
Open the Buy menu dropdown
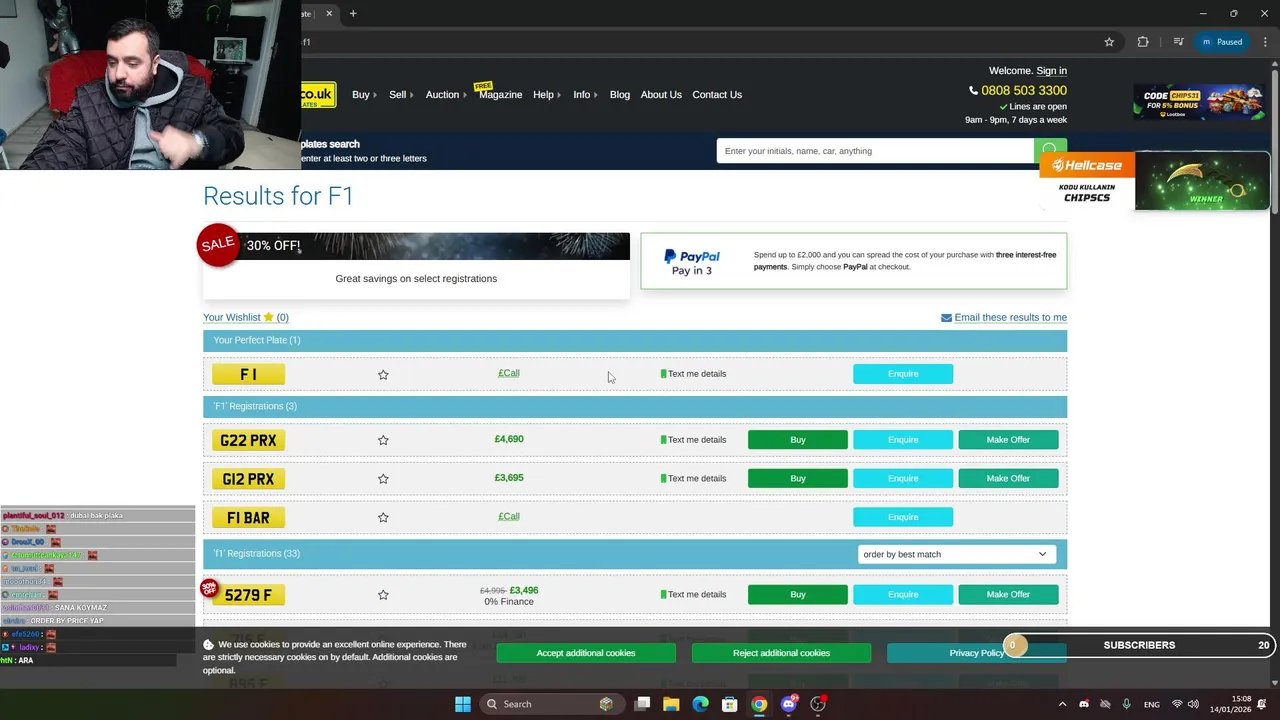point(364,95)
